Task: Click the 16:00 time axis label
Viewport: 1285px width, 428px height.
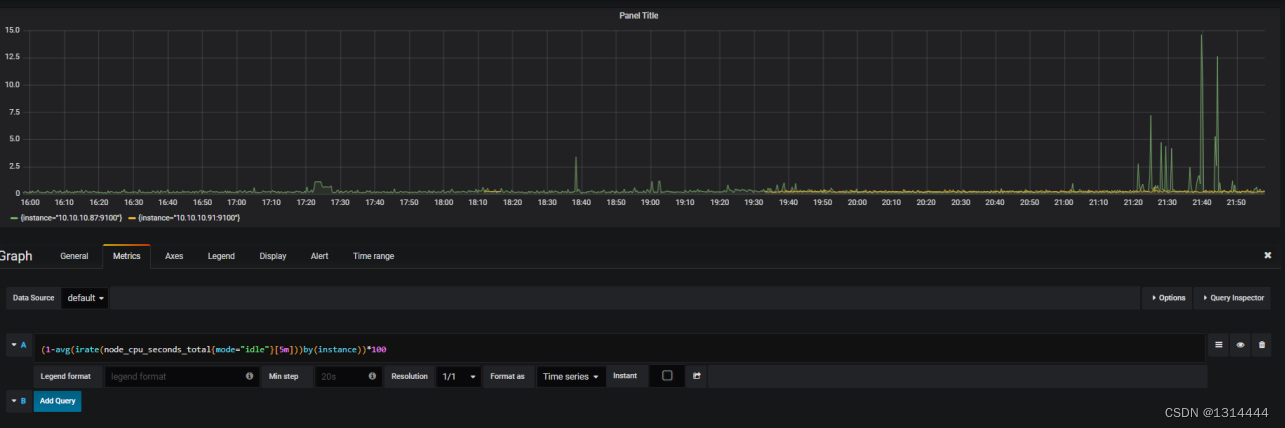Action: [30, 202]
